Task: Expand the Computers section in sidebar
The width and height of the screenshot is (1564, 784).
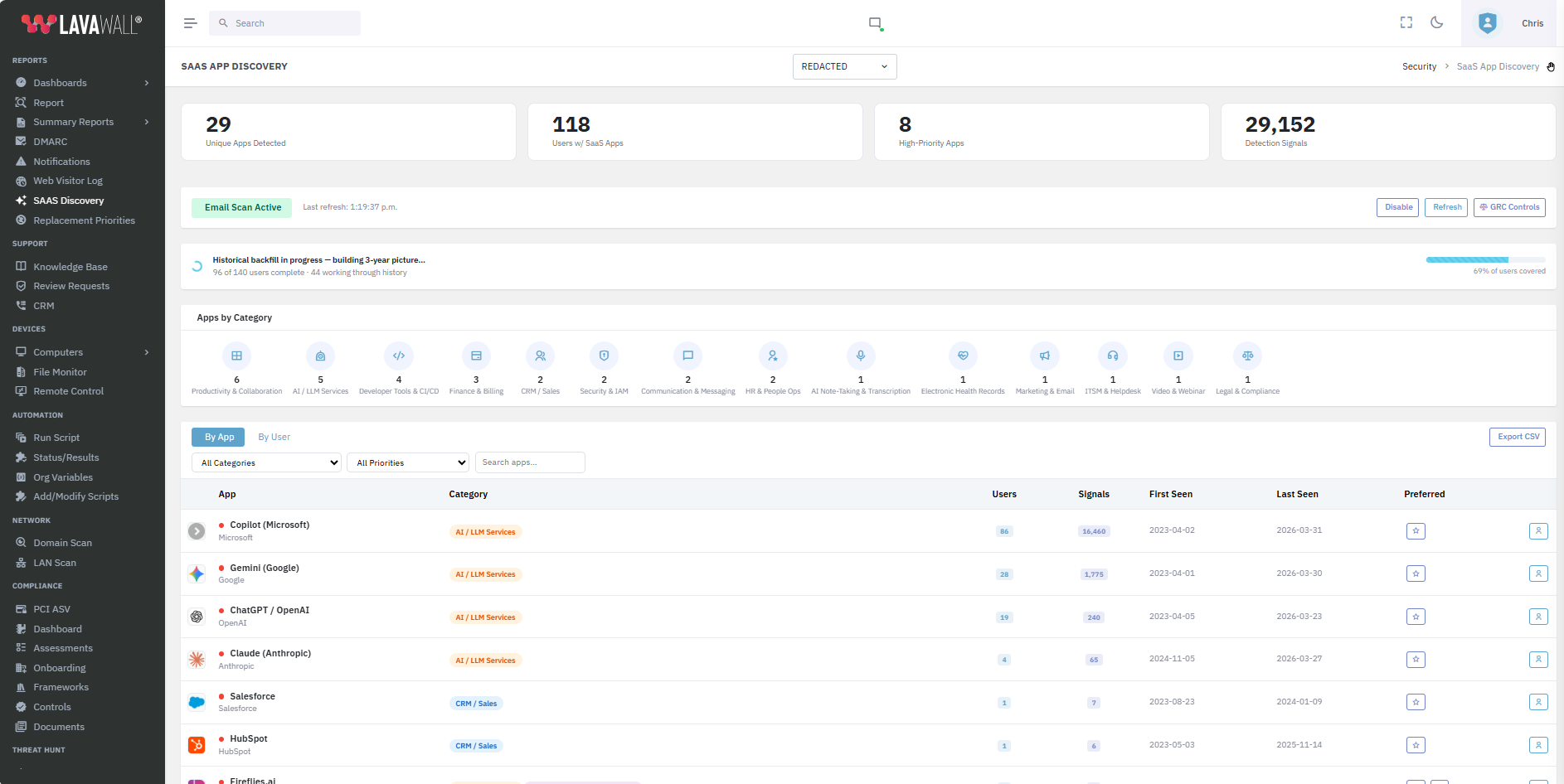Action: click(146, 351)
